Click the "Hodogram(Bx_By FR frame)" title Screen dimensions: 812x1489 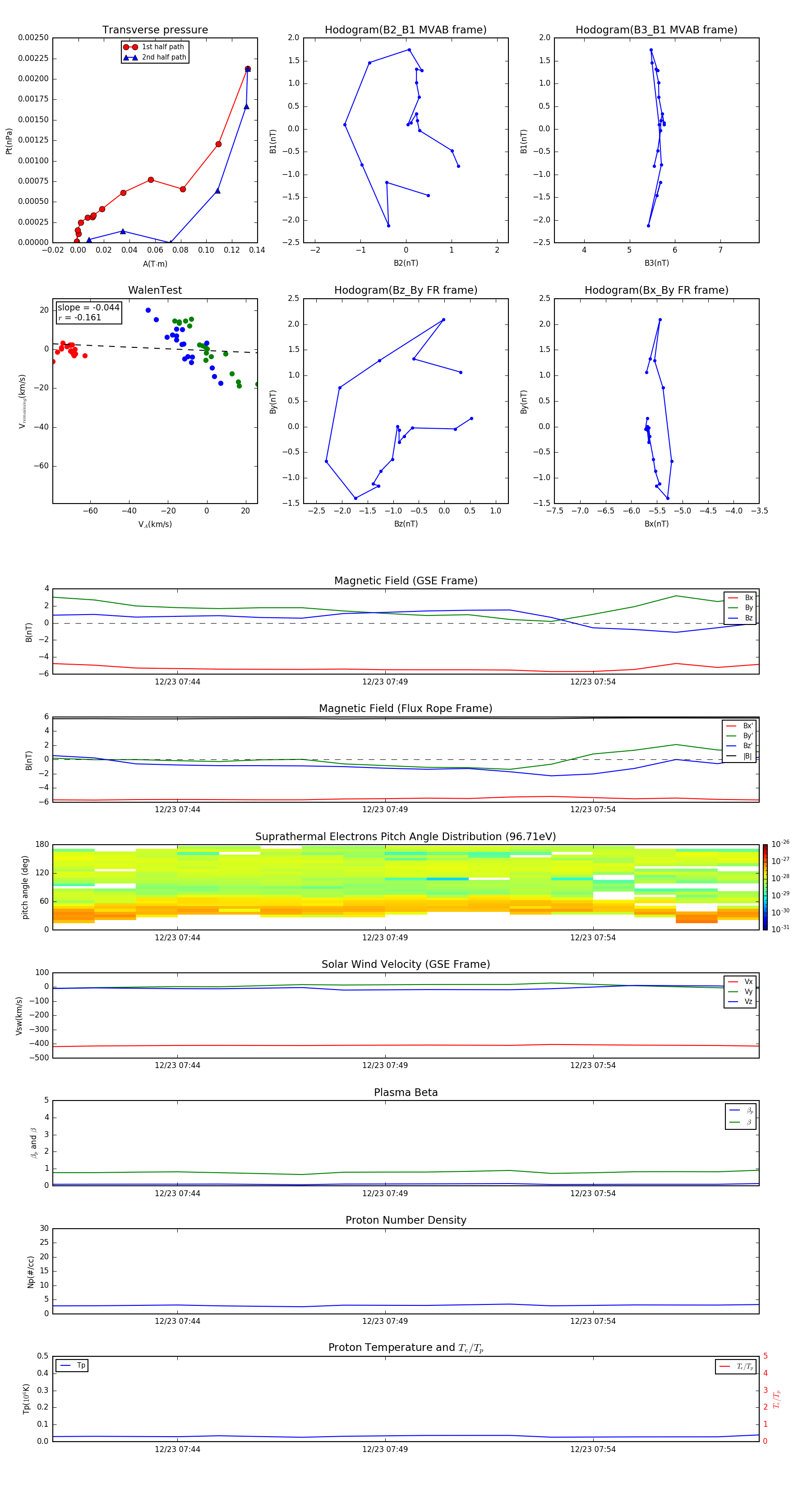[656, 290]
